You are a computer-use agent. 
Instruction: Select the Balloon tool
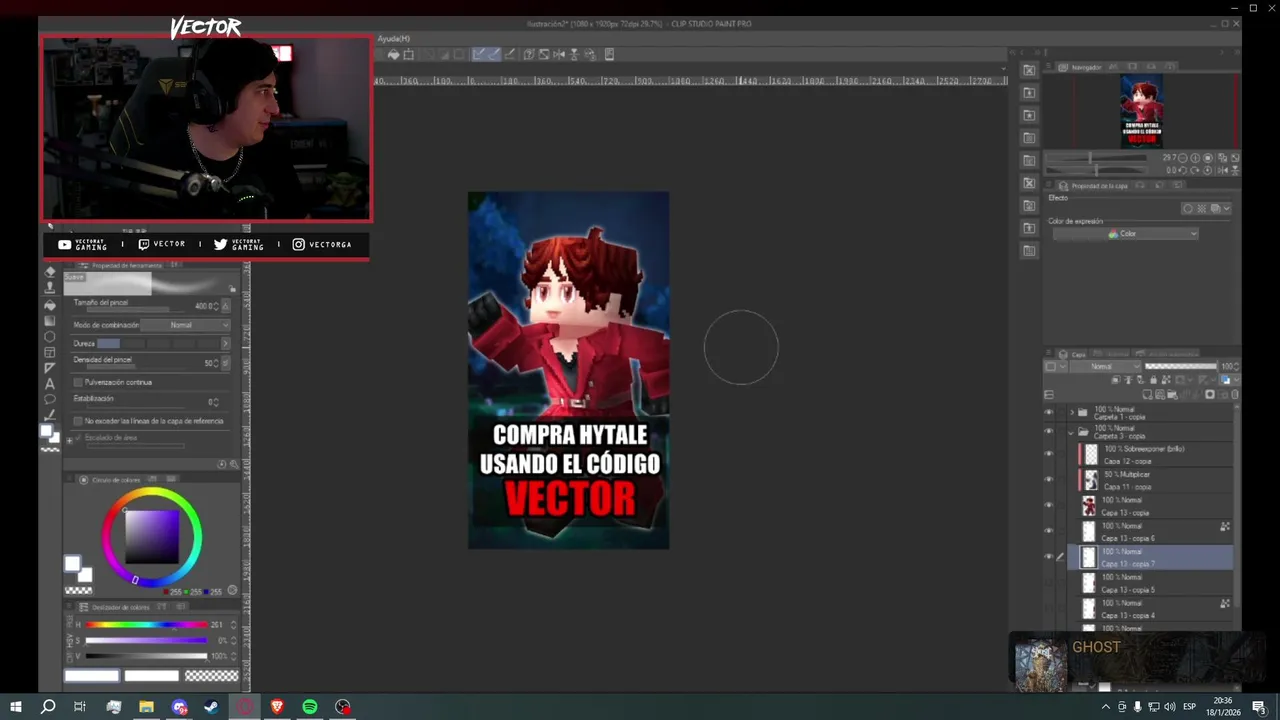pos(50,399)
